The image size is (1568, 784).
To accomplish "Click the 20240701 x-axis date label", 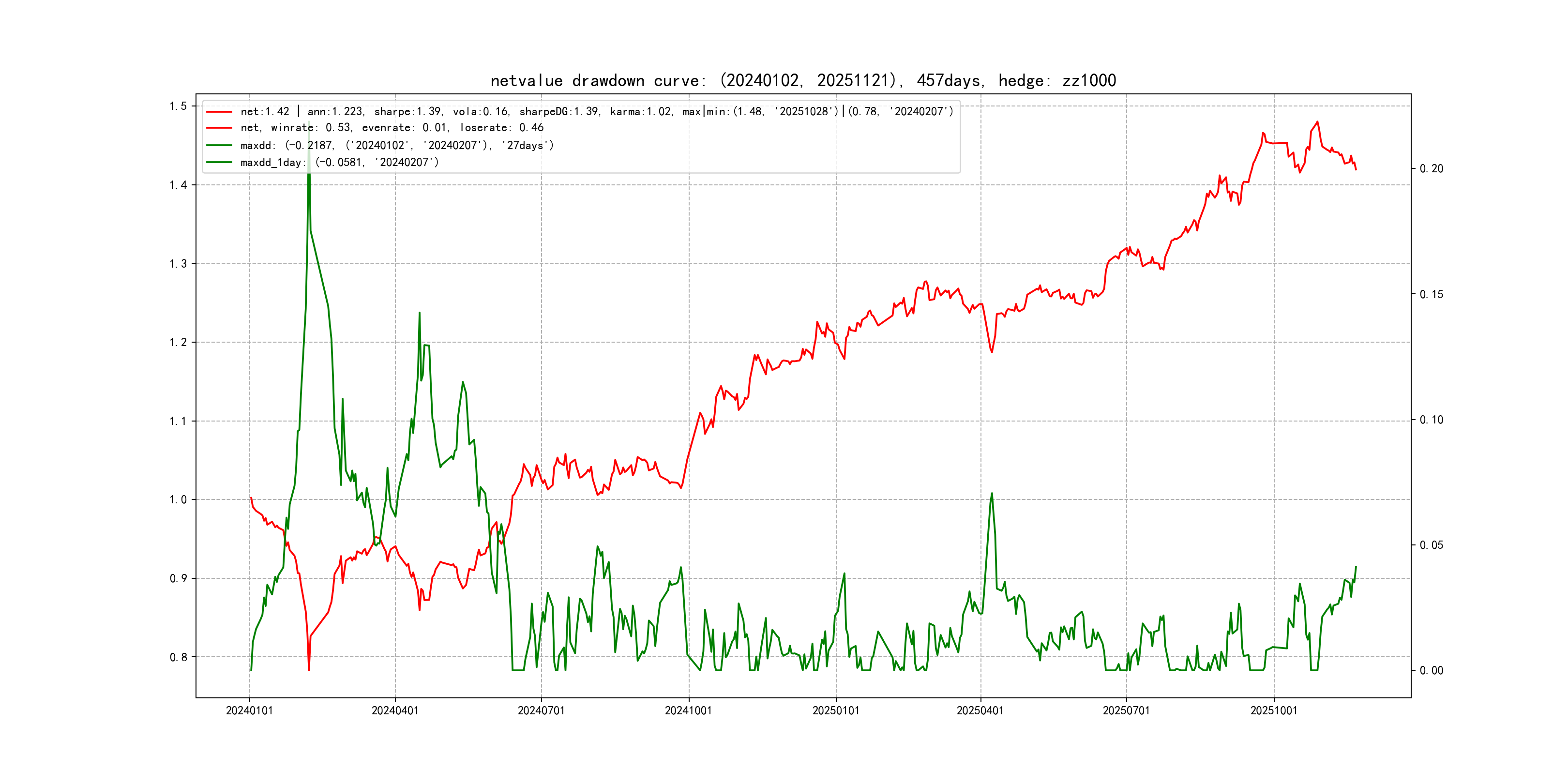I will 541,711.
